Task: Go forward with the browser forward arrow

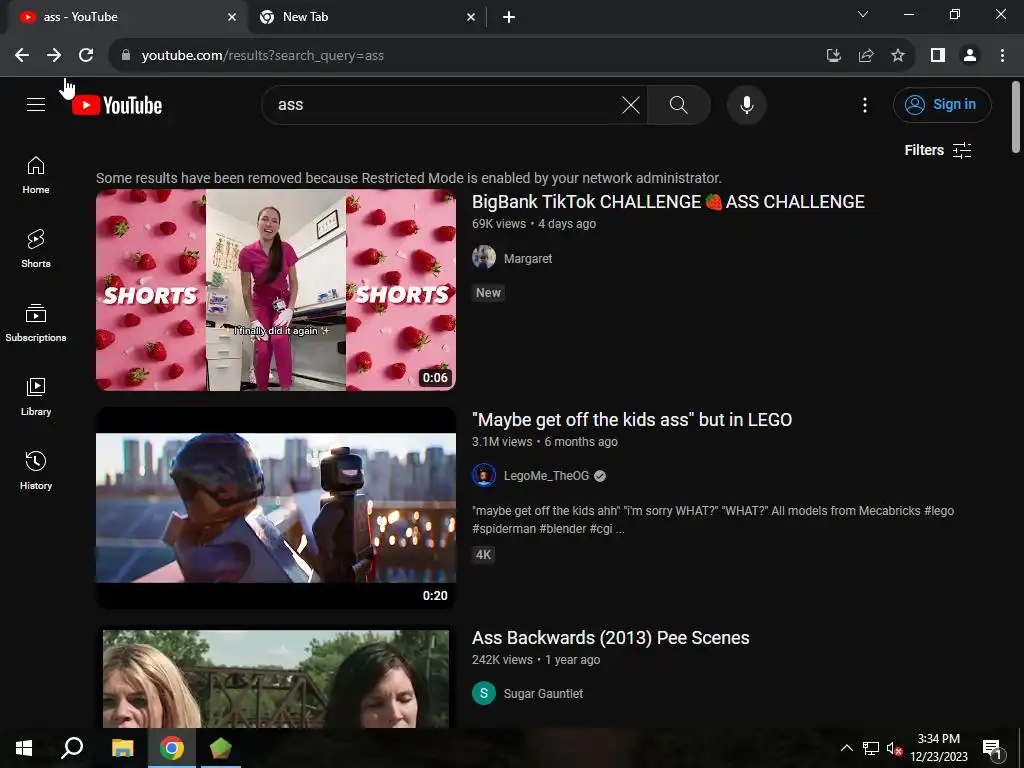Action: coord(54,56)
